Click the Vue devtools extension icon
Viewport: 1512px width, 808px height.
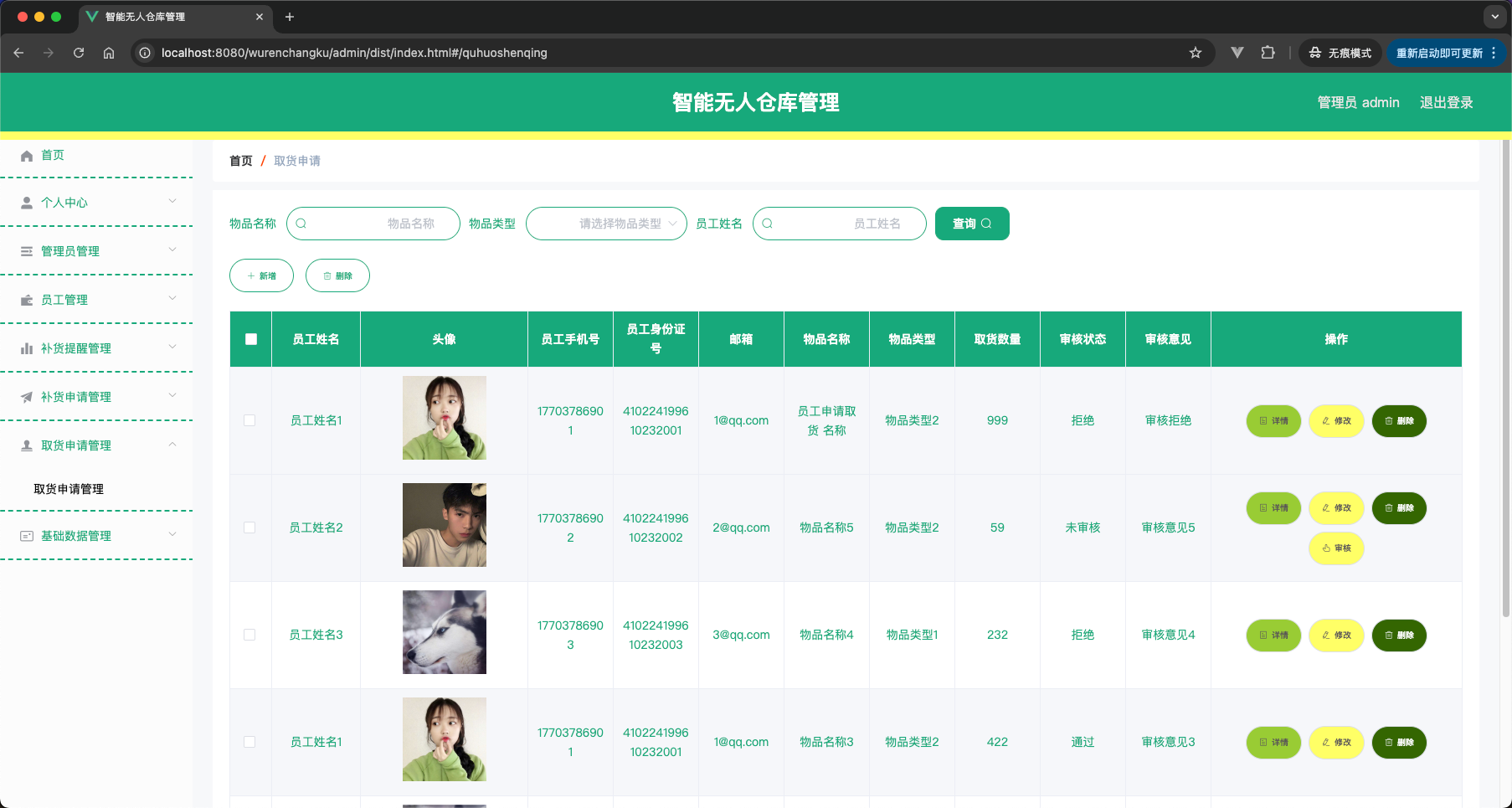[1237, 53]
